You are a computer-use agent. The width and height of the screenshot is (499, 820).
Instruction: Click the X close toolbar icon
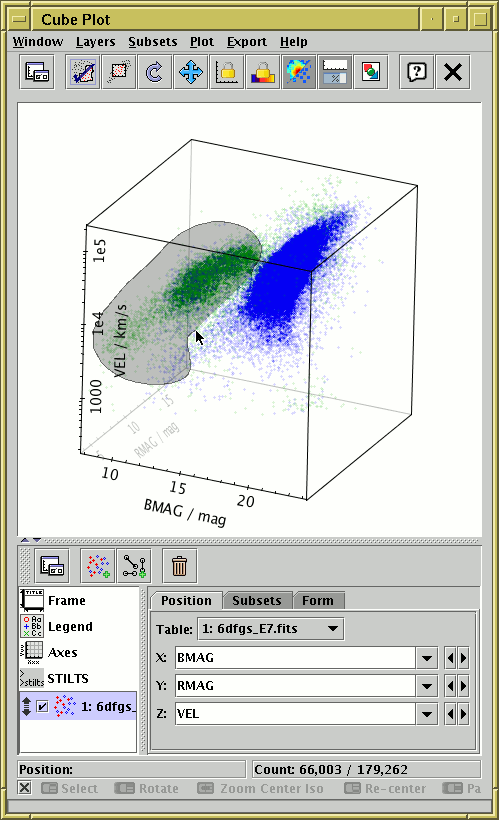pyautogui.click(x=453, y=72)
